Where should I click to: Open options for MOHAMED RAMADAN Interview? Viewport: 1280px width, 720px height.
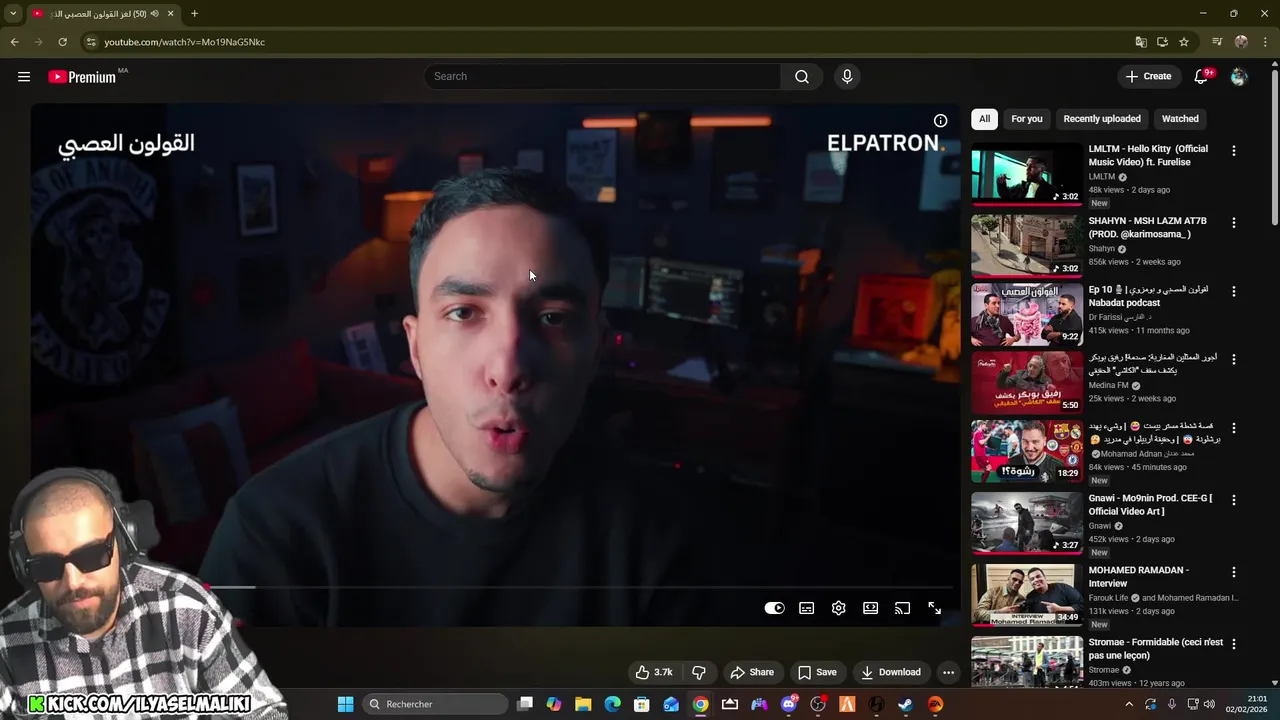1234,572
